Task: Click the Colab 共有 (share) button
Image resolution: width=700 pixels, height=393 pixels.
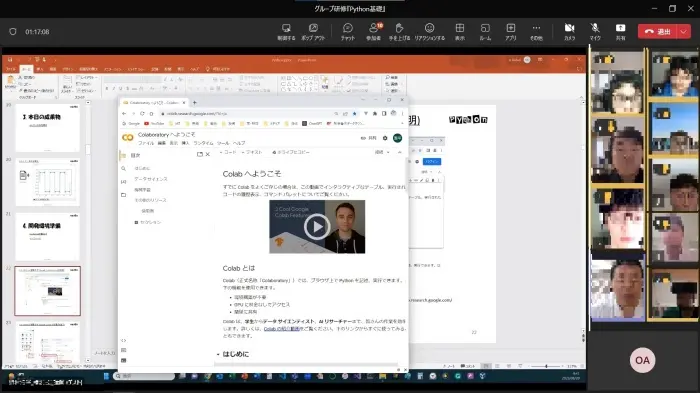Action: (x=369, y=138)
